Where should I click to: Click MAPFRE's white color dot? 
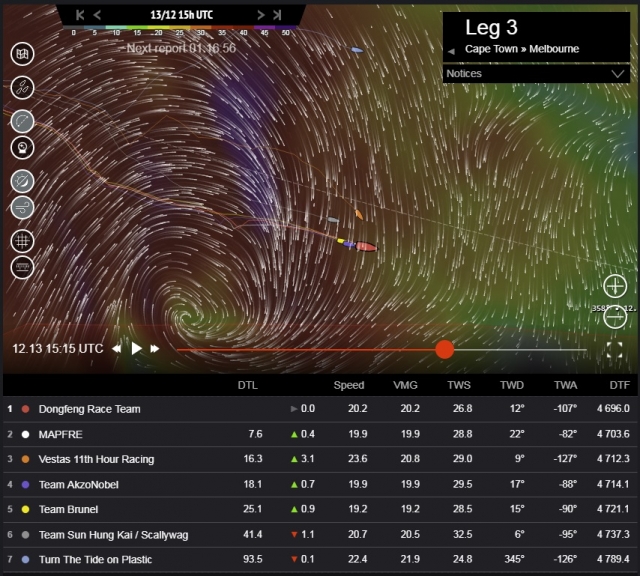click(25, 434)
